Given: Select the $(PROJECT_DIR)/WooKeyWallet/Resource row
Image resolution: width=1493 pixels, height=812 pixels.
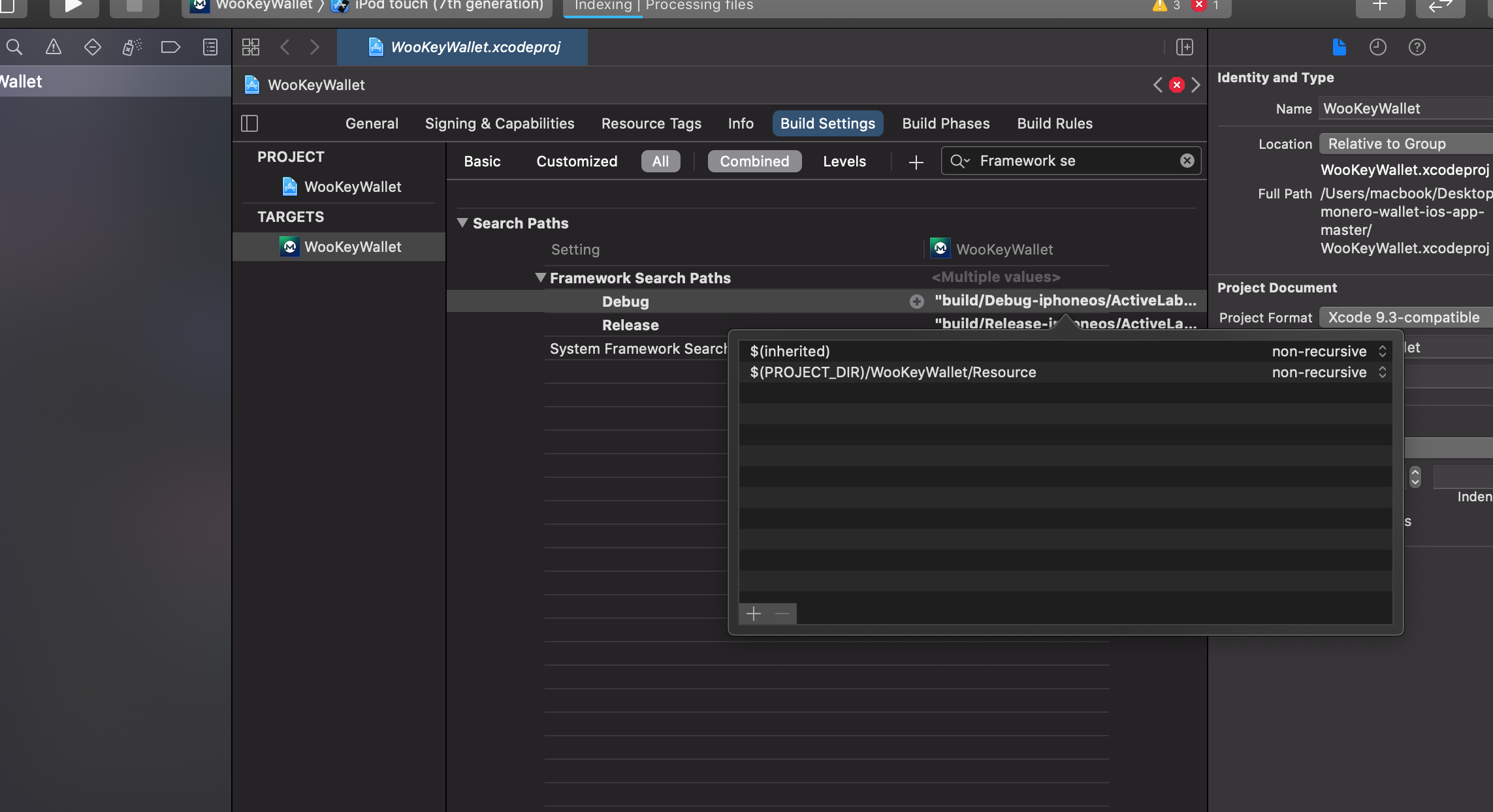Looking at the screenshot, I should (1066, 372).
